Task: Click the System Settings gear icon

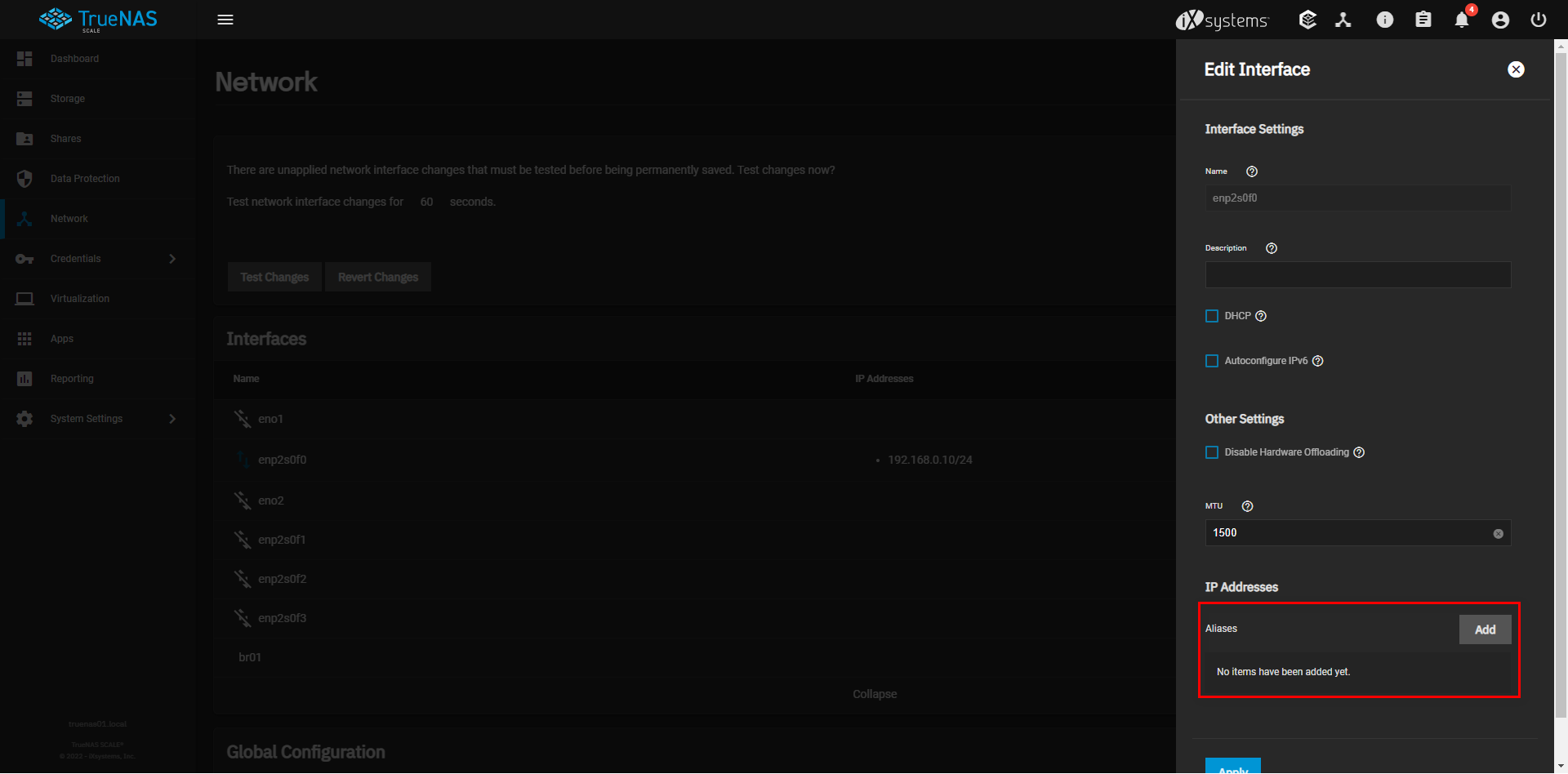Action: click(24, 419)
